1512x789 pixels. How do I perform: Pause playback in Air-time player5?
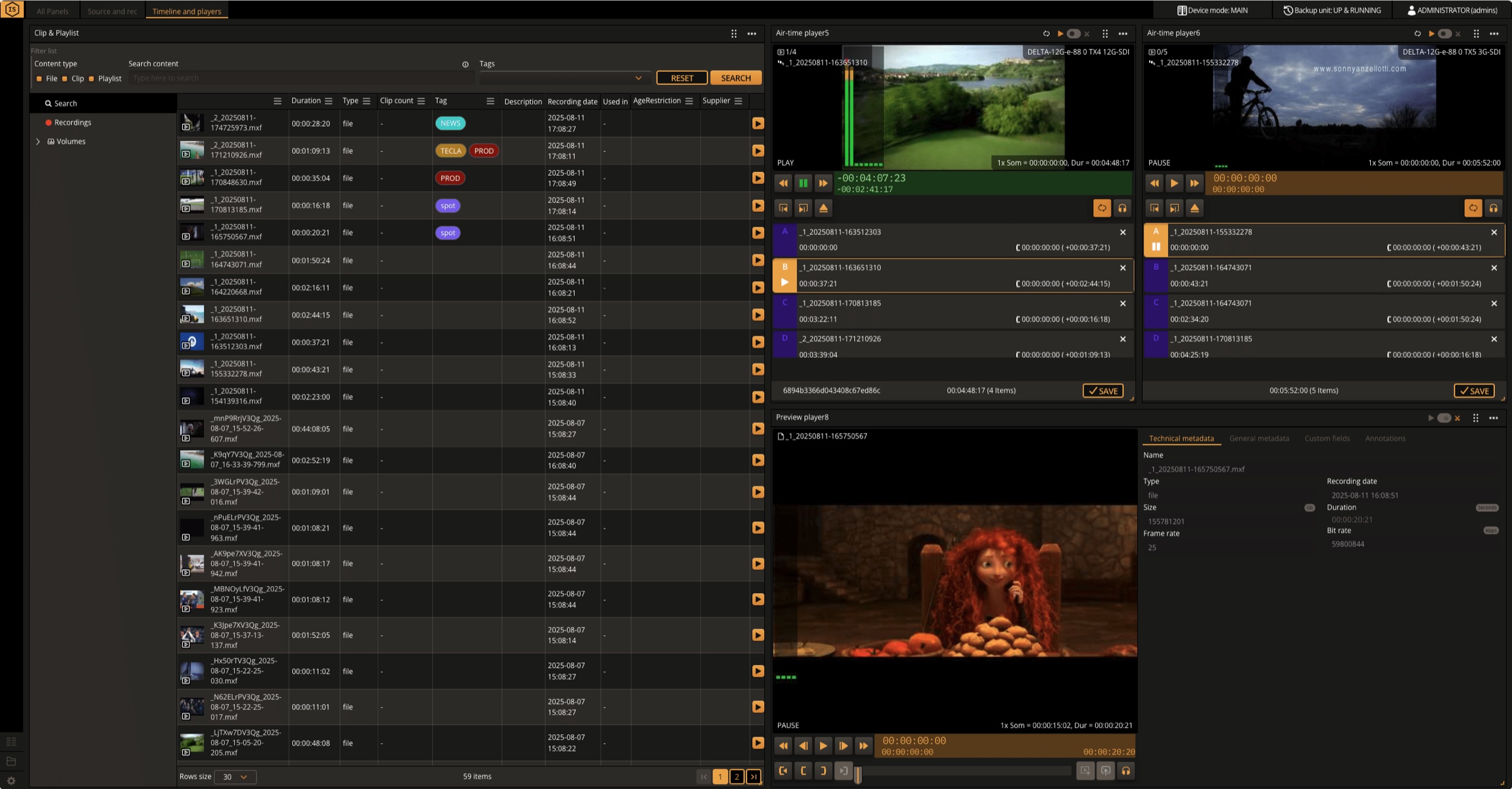[x=803, y=183]
